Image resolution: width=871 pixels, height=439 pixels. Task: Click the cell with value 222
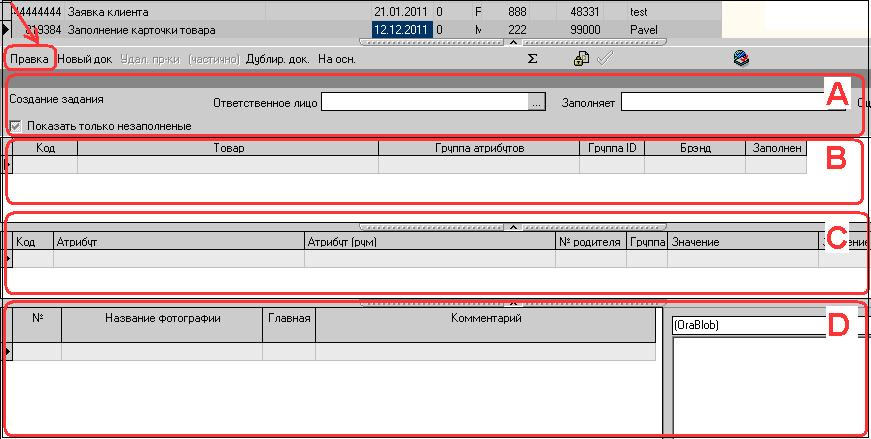point(517,29)
